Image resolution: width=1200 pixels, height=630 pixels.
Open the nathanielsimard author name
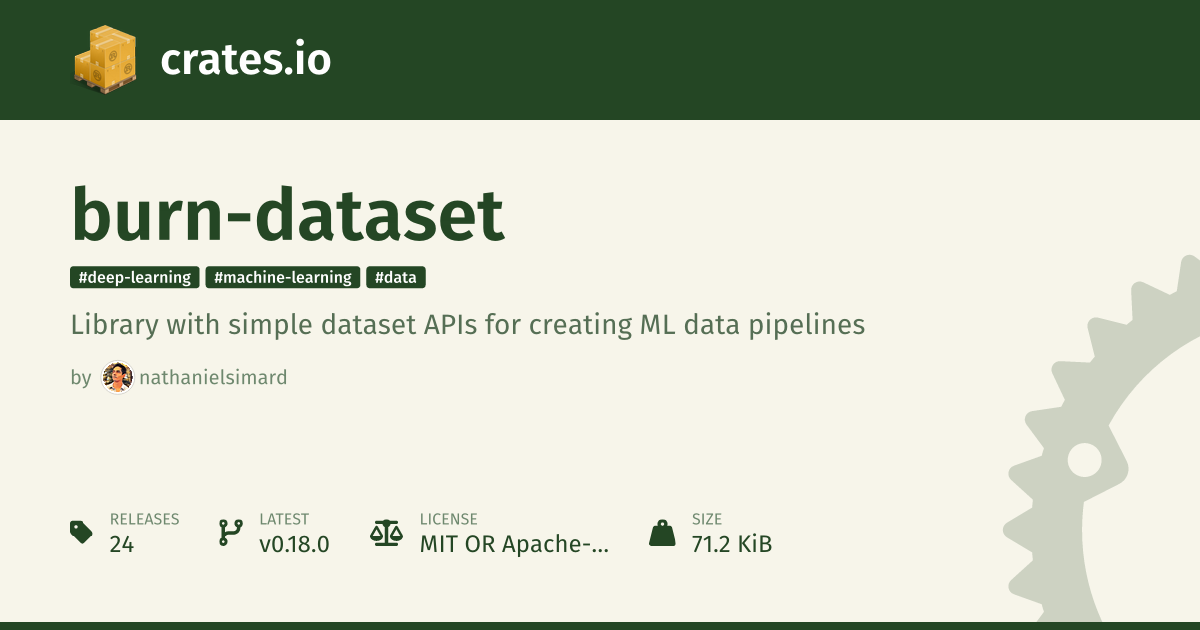tap(213, 378)
